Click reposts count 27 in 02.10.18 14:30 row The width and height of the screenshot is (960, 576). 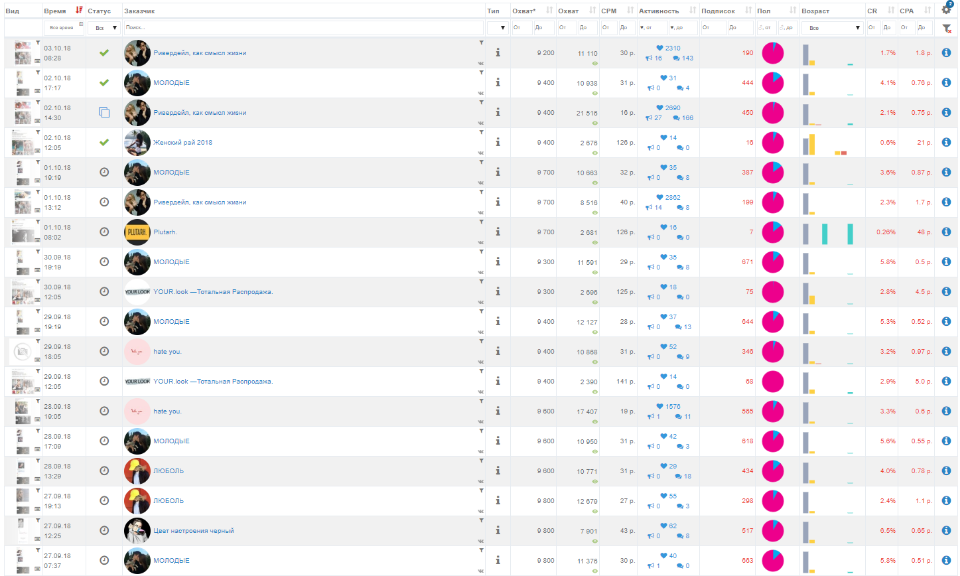(x=654, y=118)
